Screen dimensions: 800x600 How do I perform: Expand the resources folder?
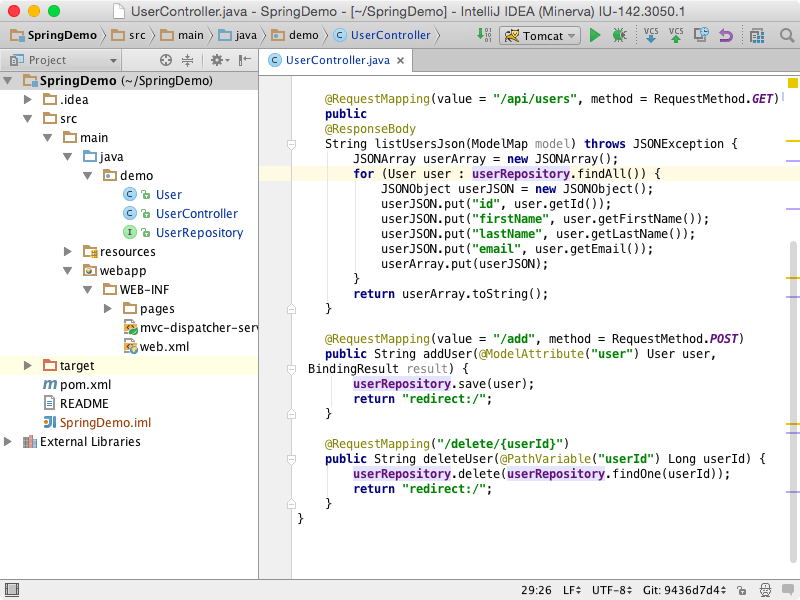[x=66, y=251]
